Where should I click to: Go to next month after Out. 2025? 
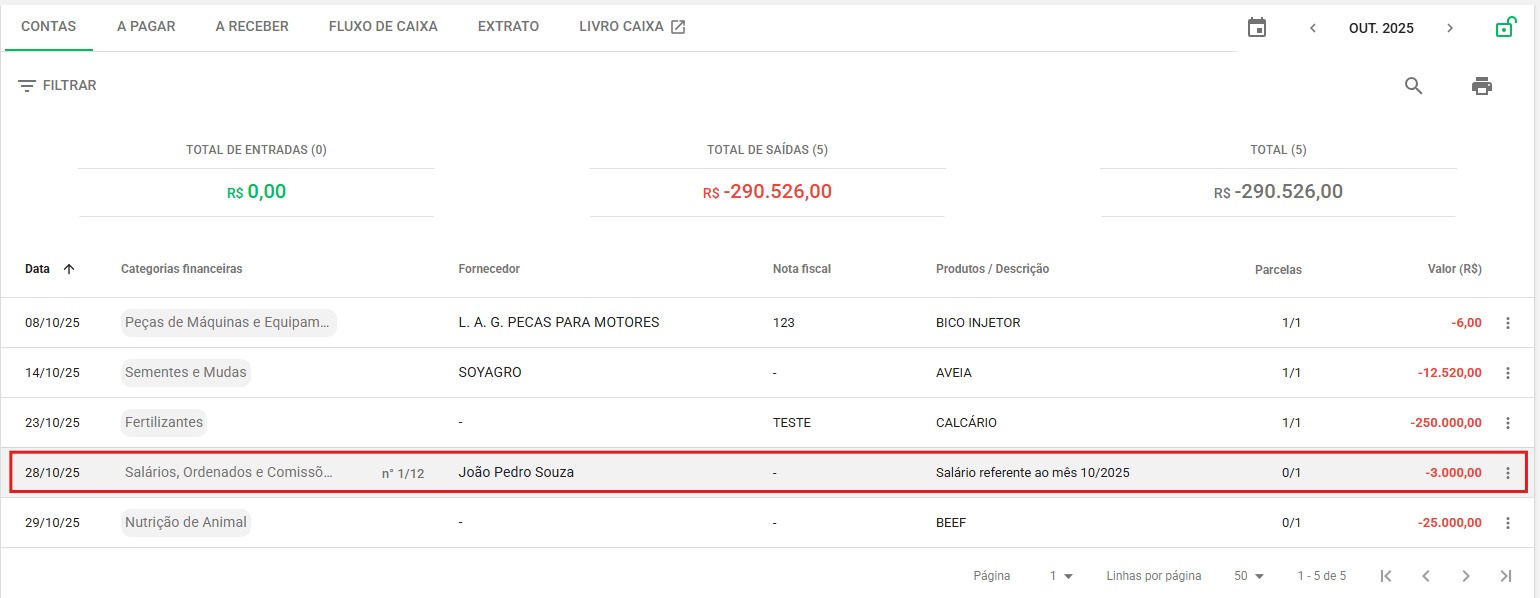point(1450,28)
